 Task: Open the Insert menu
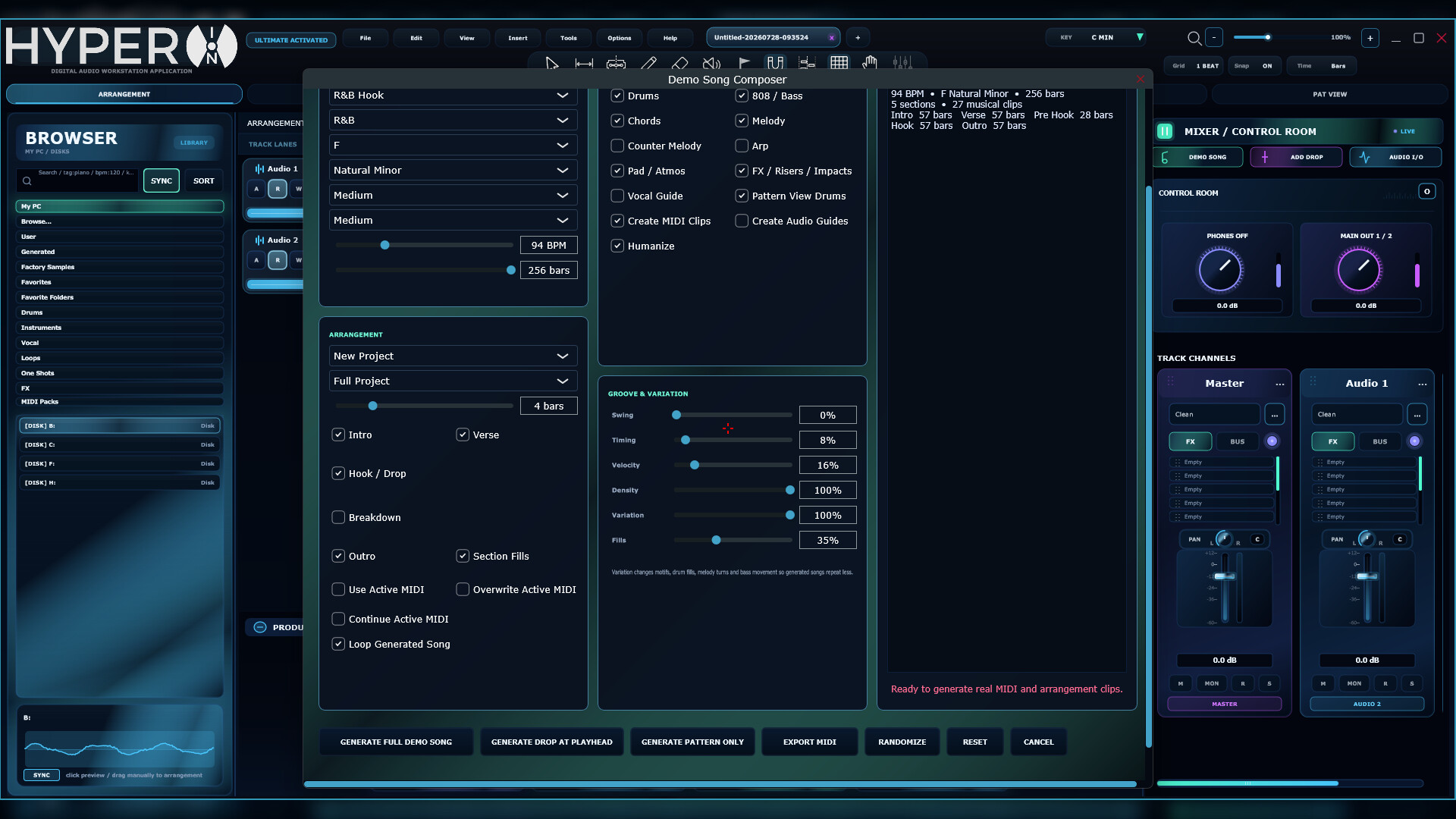click(x=518, y=38)
